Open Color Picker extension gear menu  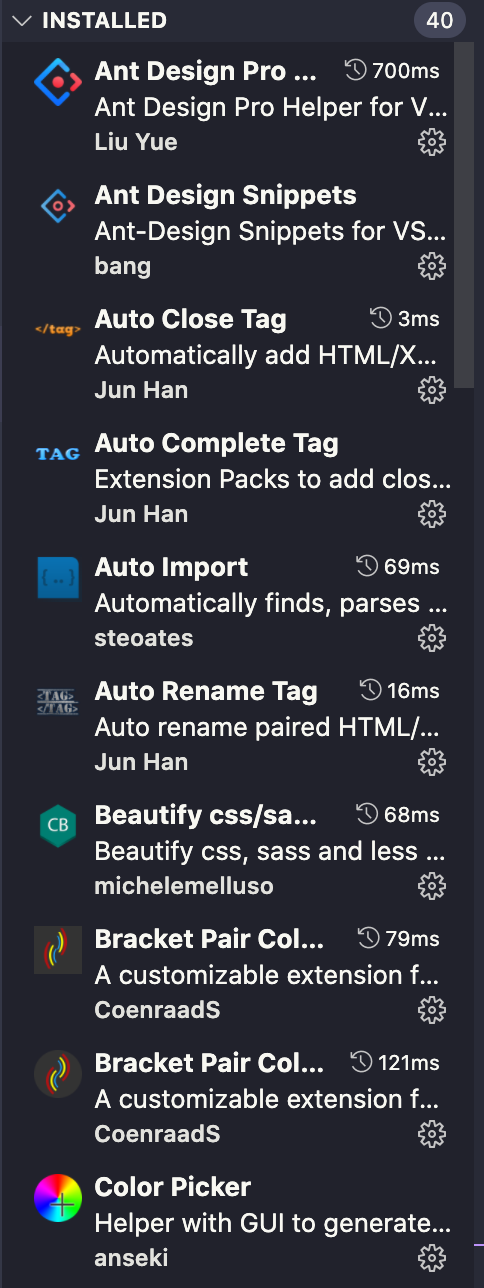click(431, 1258)
